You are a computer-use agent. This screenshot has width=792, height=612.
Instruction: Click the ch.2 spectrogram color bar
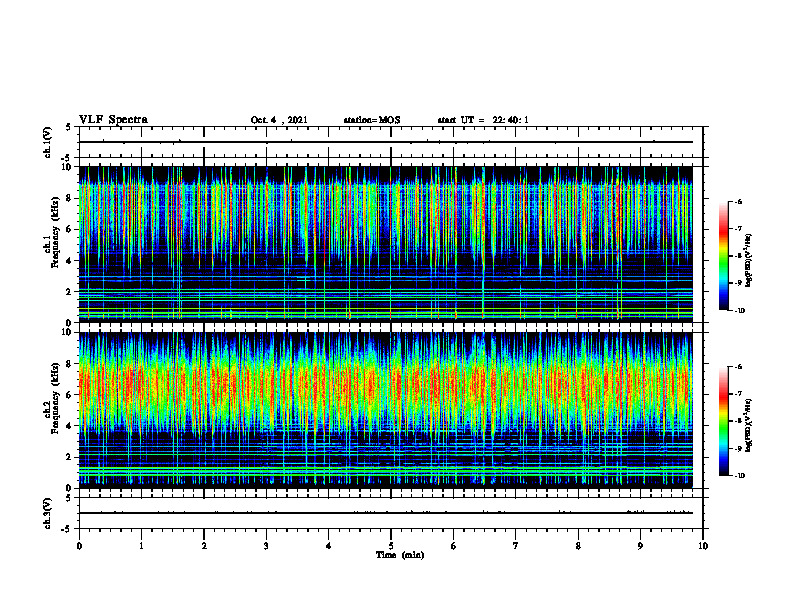pos(723,421)
